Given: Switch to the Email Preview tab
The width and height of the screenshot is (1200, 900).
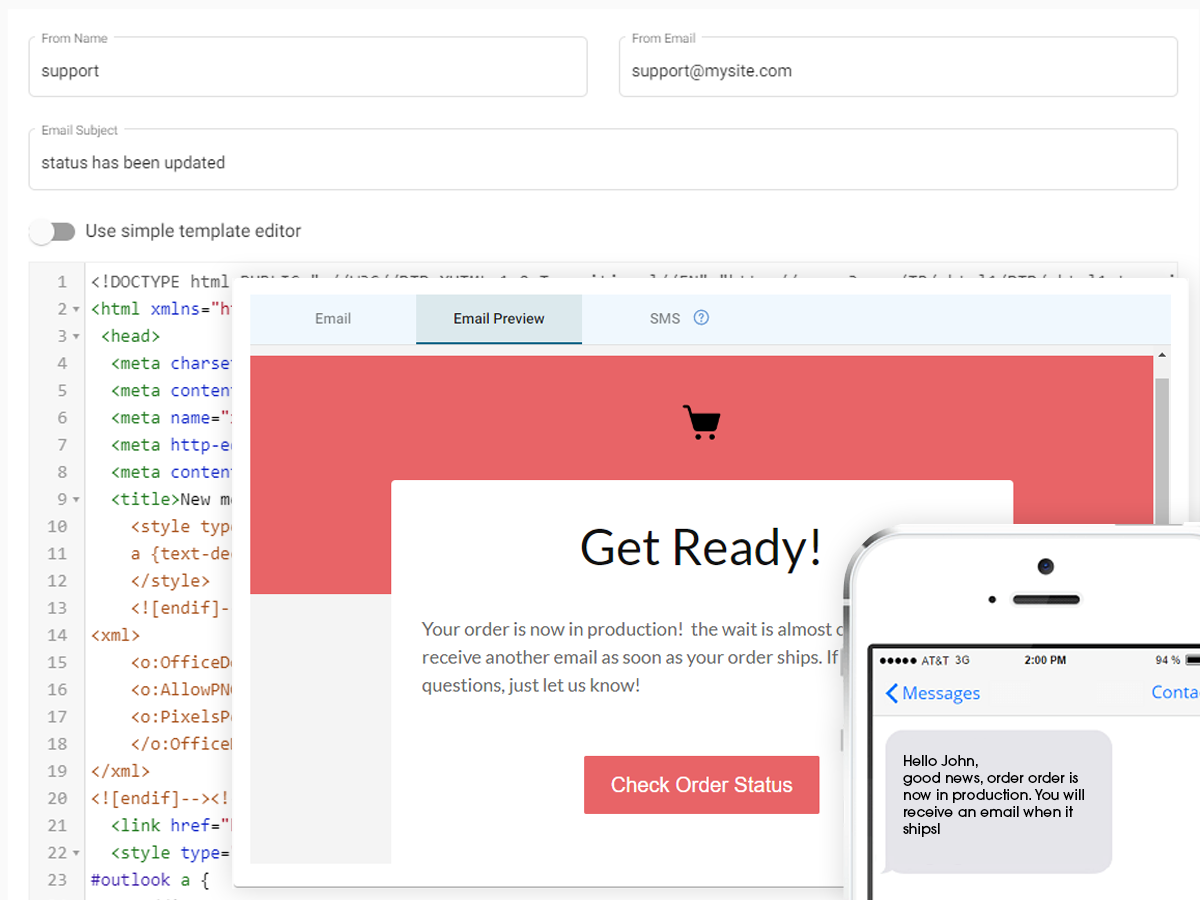Looking at the screenshot, I should tap(499, 319).
